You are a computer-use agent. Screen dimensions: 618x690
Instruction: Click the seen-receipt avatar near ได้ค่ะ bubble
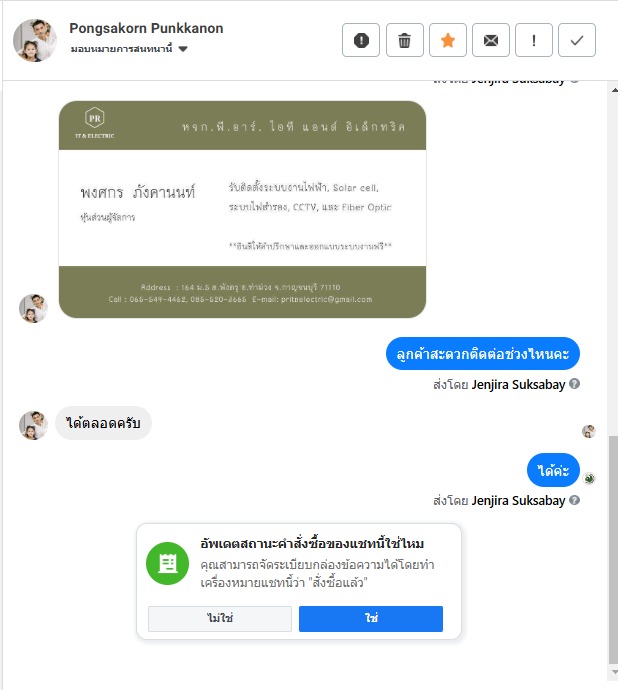[x=589, y=478]
